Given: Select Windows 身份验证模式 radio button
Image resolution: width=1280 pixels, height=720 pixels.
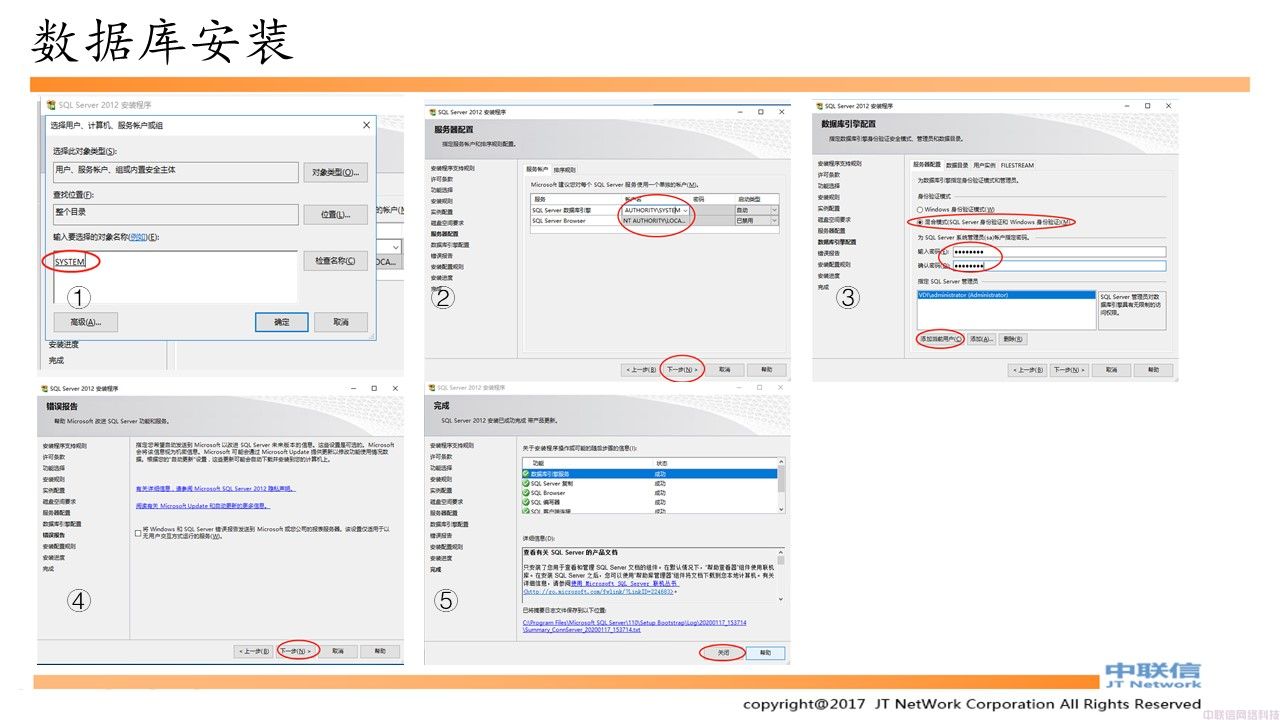Looking at the screenshot, I should [x=921, y=209].
